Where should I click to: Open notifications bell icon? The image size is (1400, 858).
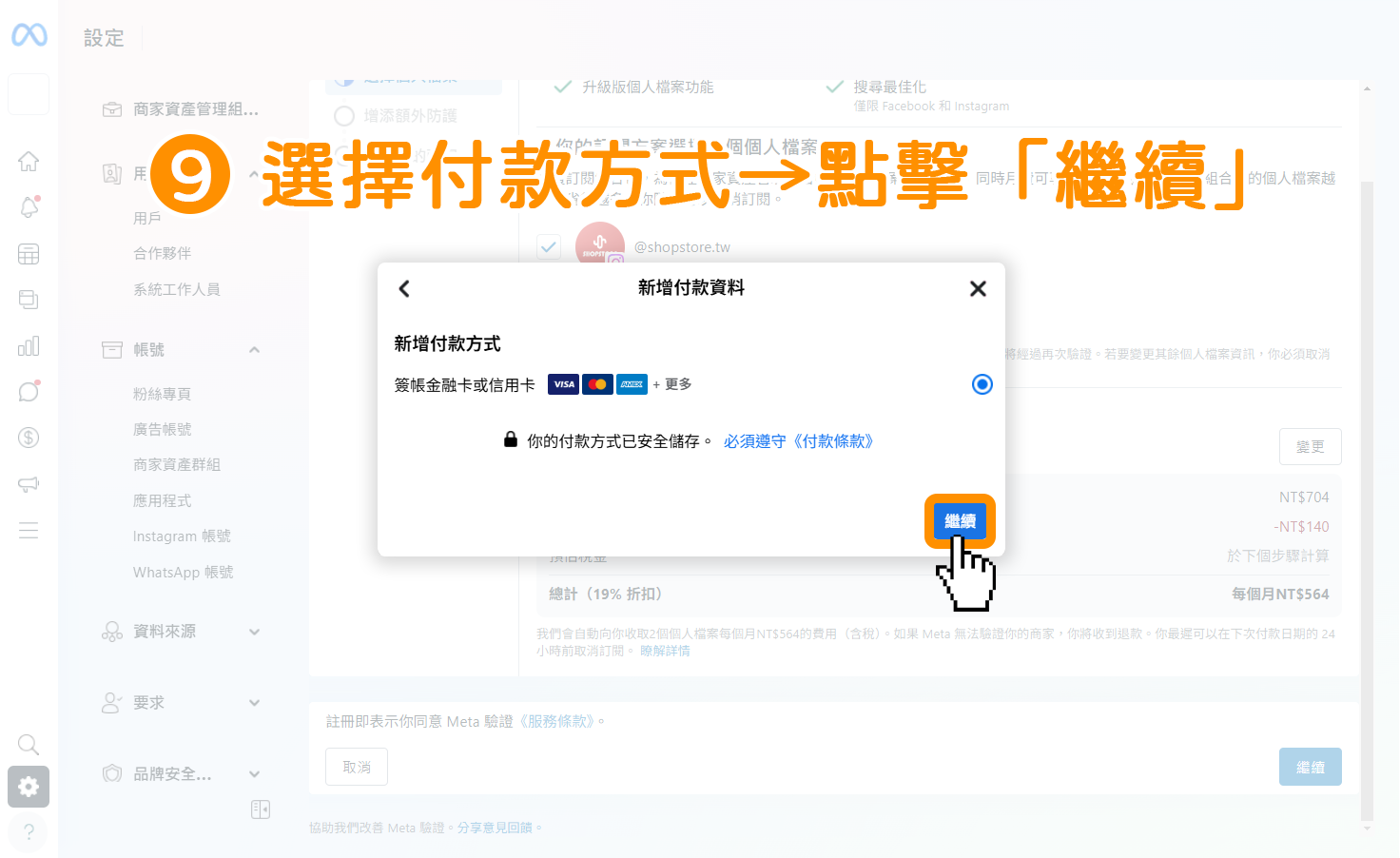(x=29, y=207)
